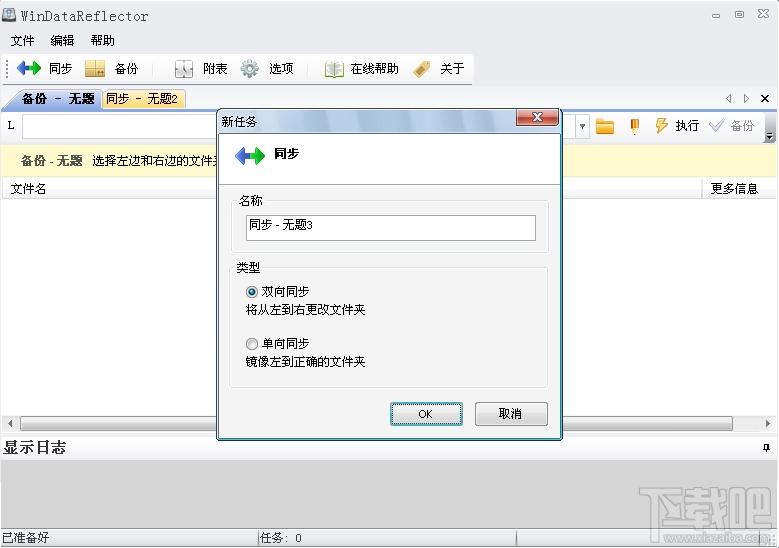Open the Edit (编辑) menu
This screenshot has height=548, width=779.
[x=63, y=40]
